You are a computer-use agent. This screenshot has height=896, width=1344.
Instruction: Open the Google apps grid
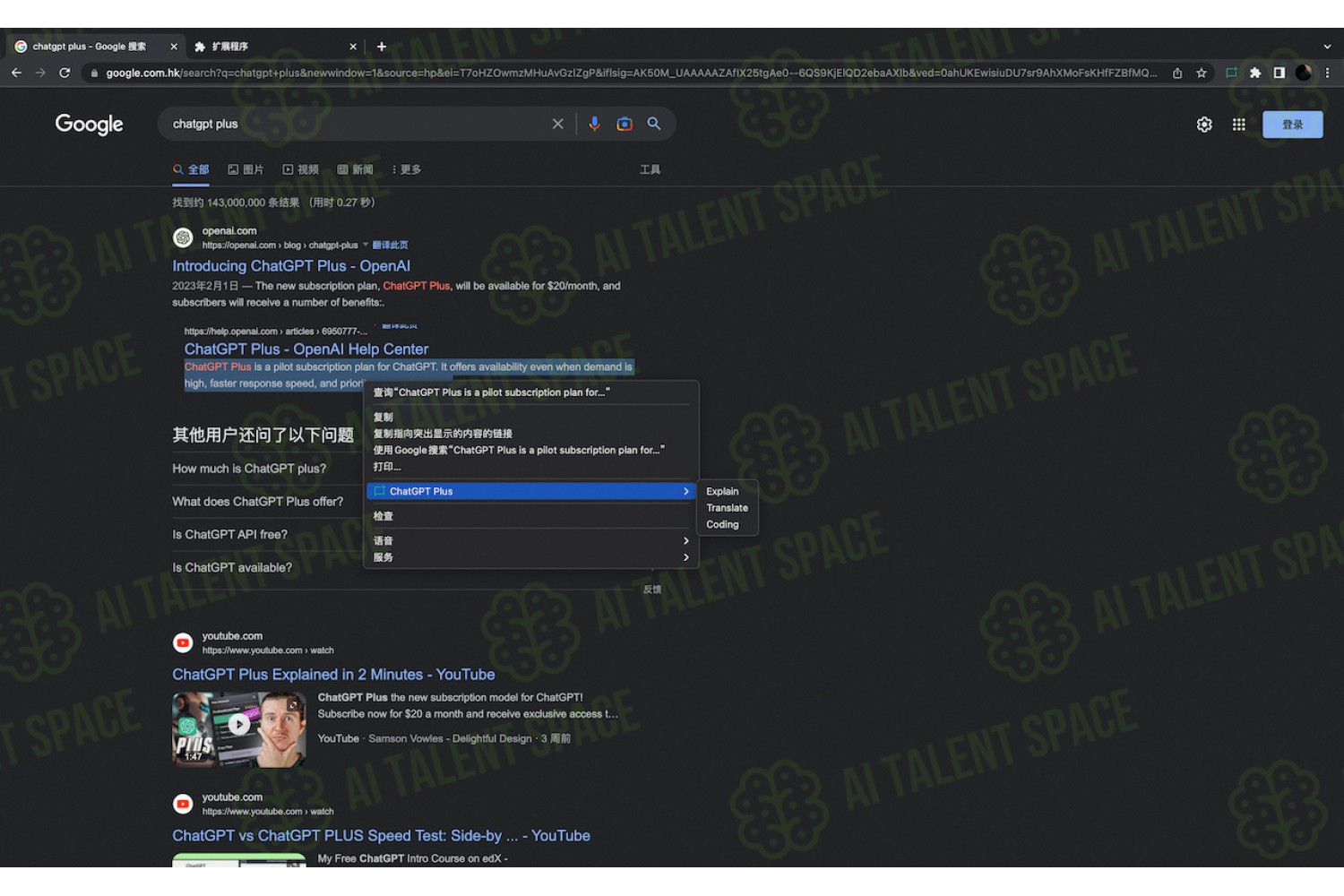pyautogui.click(x=1238, y=125)
